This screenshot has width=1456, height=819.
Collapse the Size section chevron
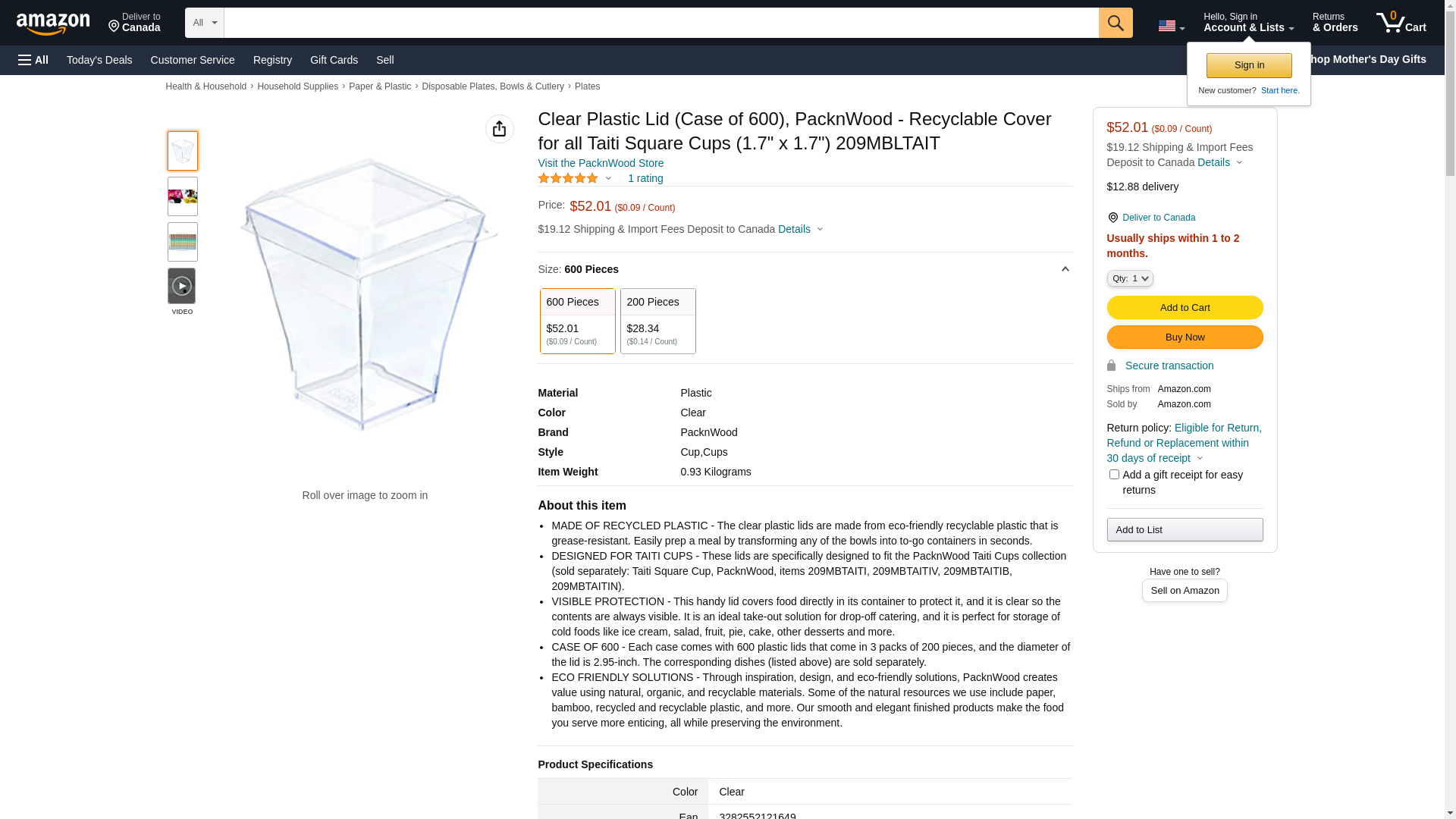coord(1065,269)
